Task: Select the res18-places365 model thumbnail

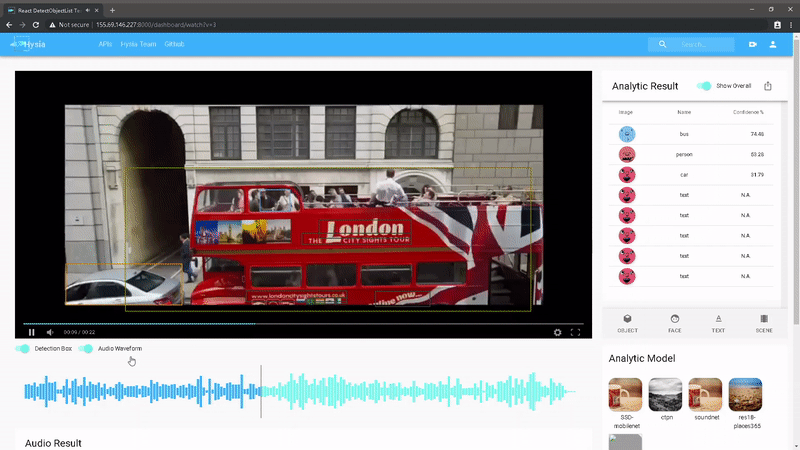Action: pyautogui.click(x=745, y=394)
